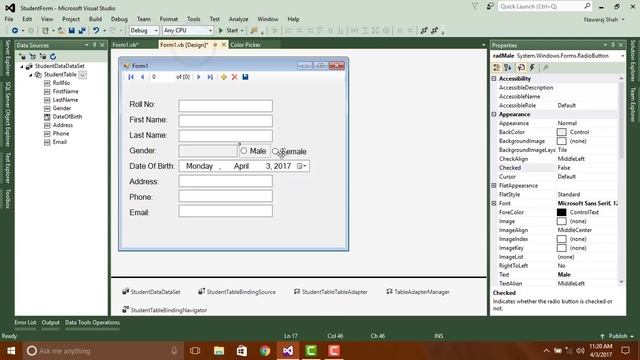
Task: Open Any CPU platform dropdown
Action: pyautogui.click(x=210, y=31)
